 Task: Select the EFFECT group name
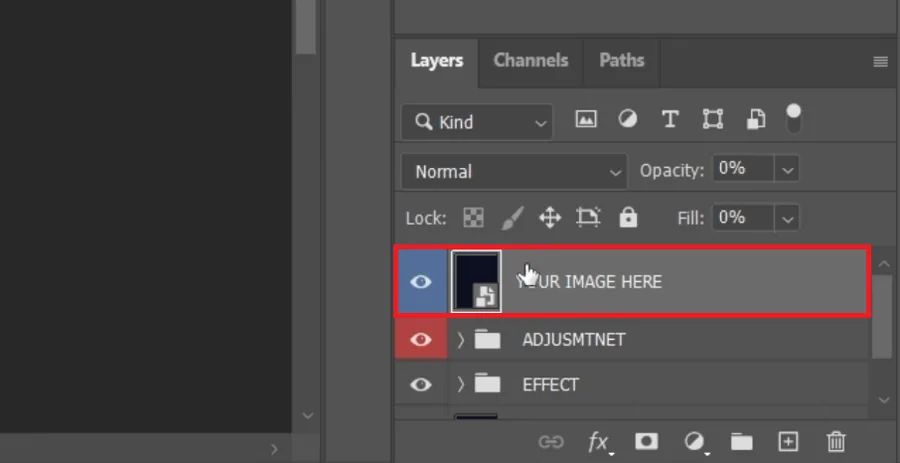click(x=550, y=385)
